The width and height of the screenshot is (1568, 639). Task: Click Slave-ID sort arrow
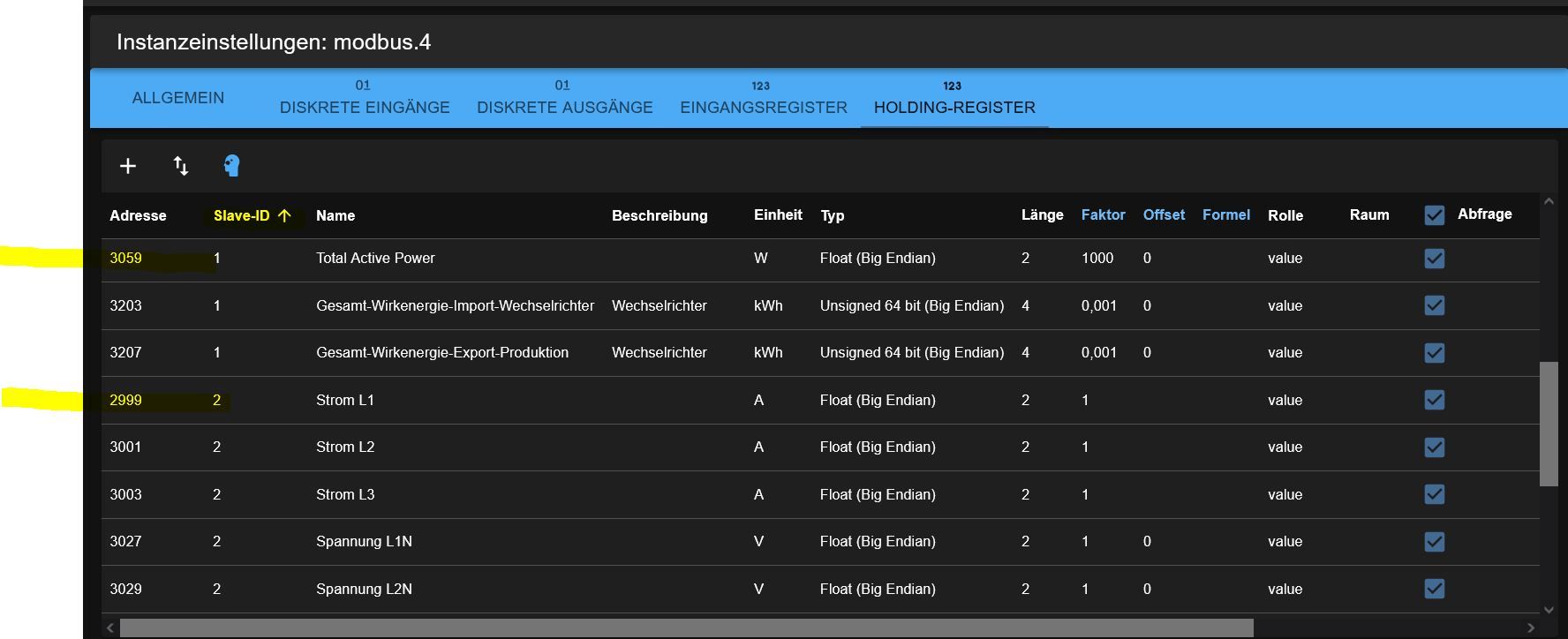pos(284,215)
